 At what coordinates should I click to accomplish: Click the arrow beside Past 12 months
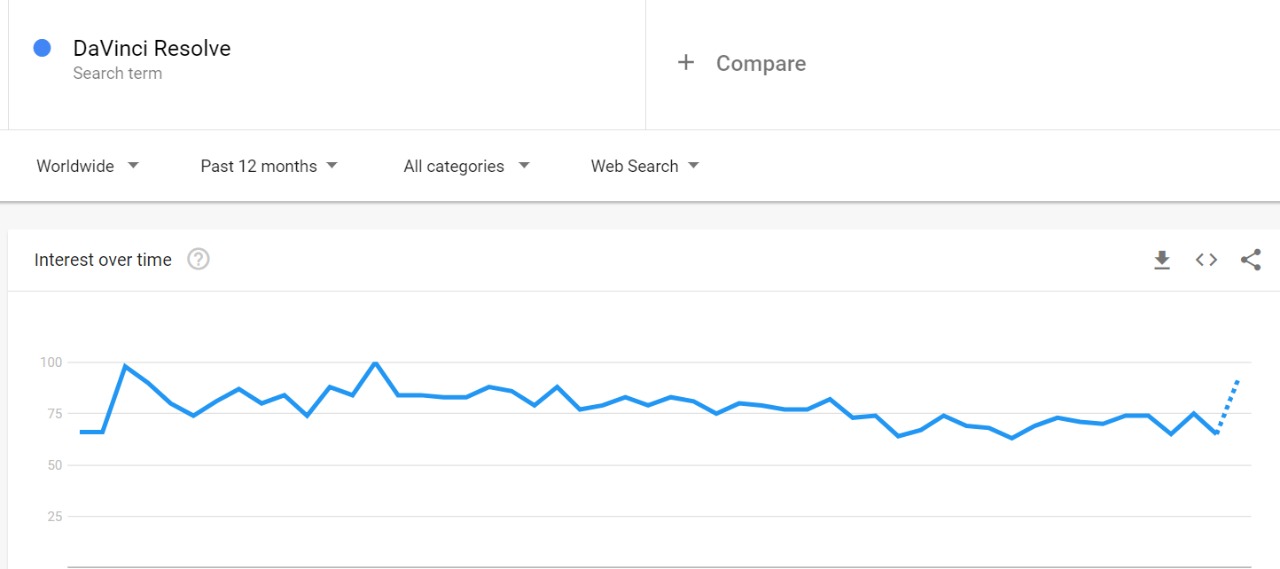coord(332,166)
